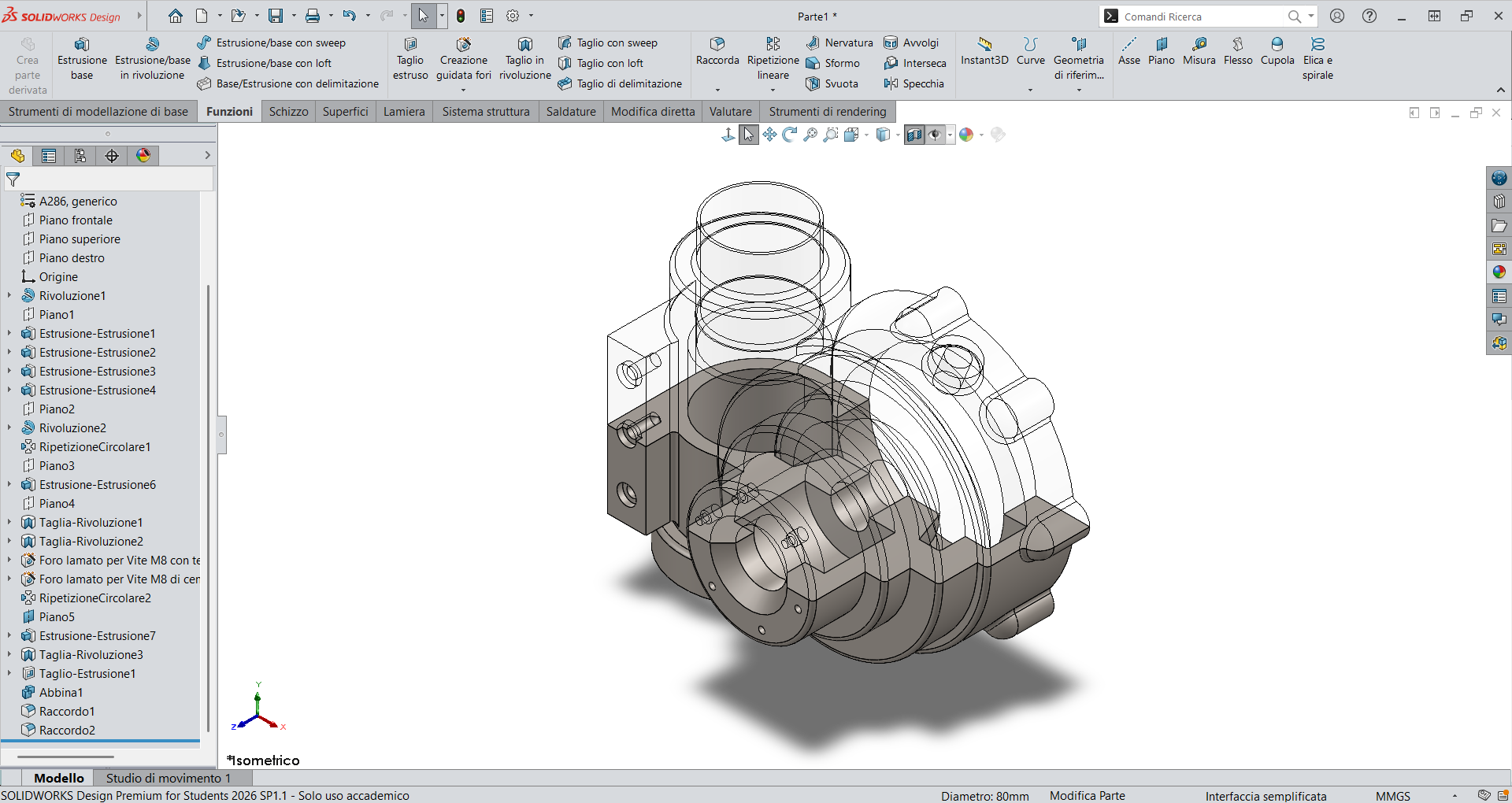Open the View Palette task pane
Viewport: 1512px width, 803px height.
coord(1499,249)
